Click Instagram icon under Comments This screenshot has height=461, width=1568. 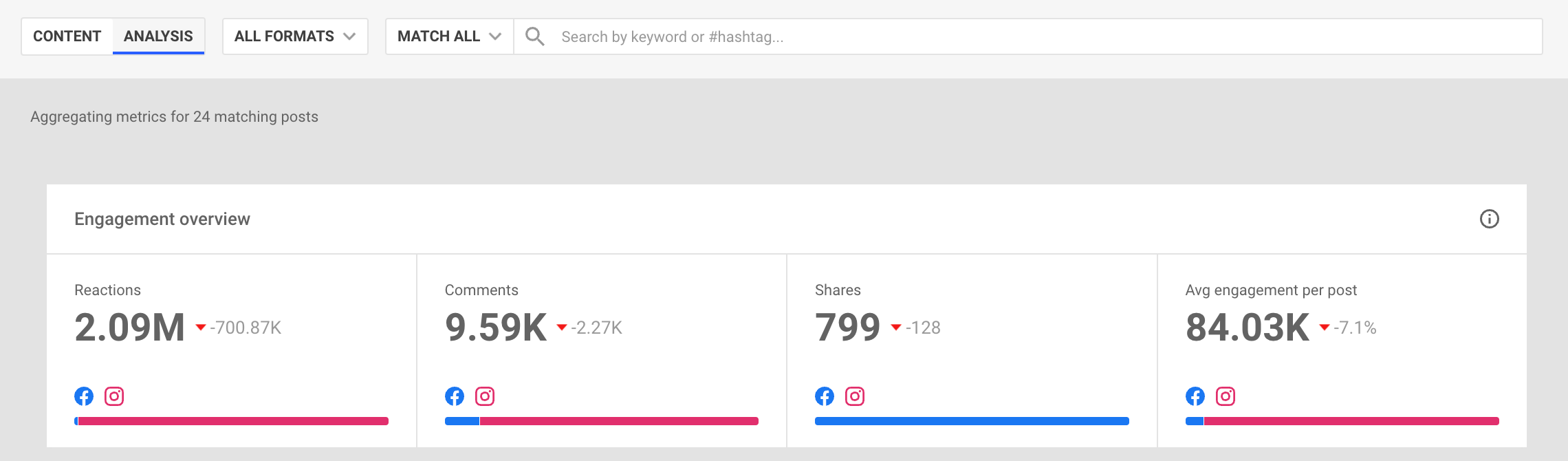[x=485, y=396]
